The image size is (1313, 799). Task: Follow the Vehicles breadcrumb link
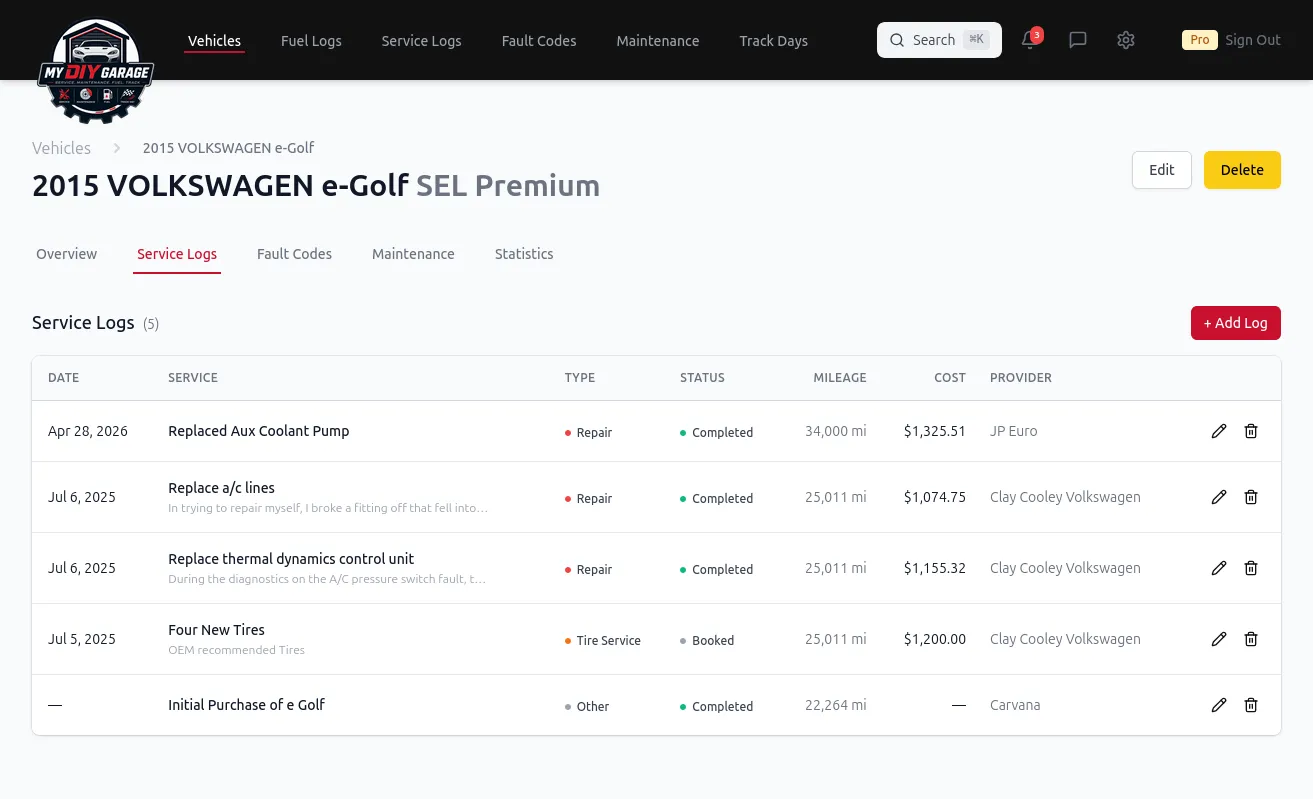click(61, 148)
